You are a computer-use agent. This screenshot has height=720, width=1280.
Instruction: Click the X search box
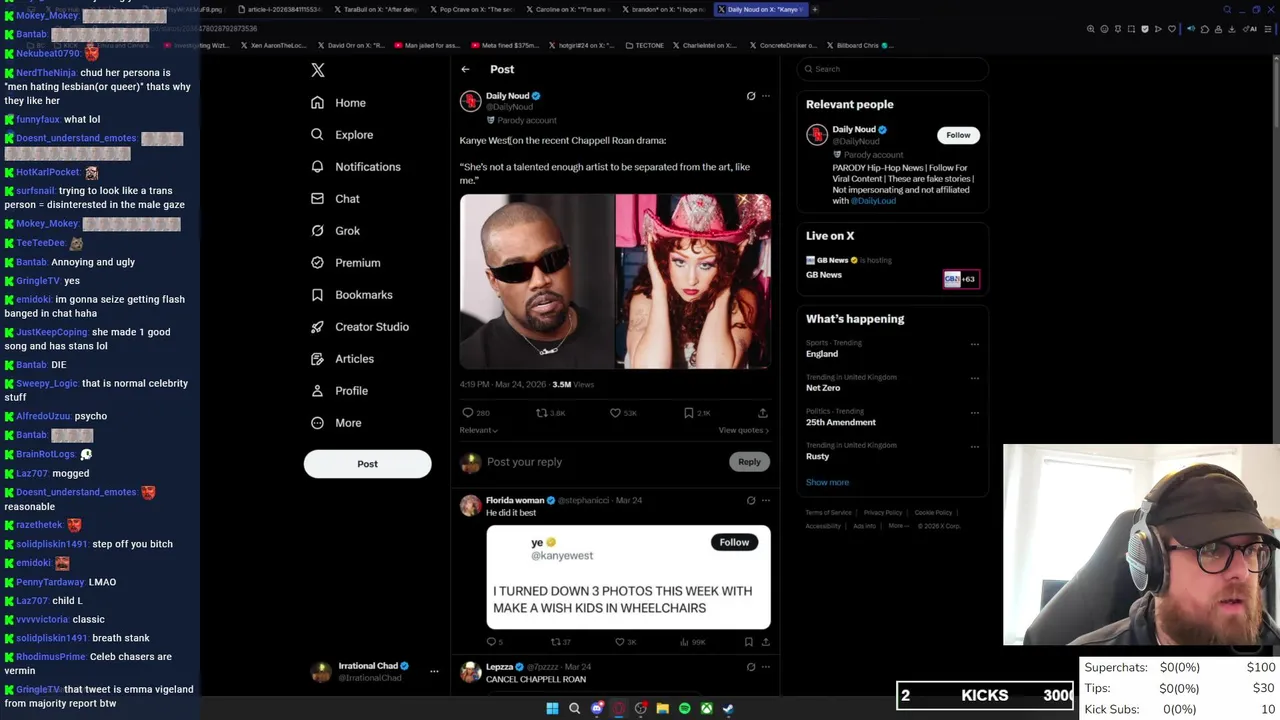coord(893,69)
